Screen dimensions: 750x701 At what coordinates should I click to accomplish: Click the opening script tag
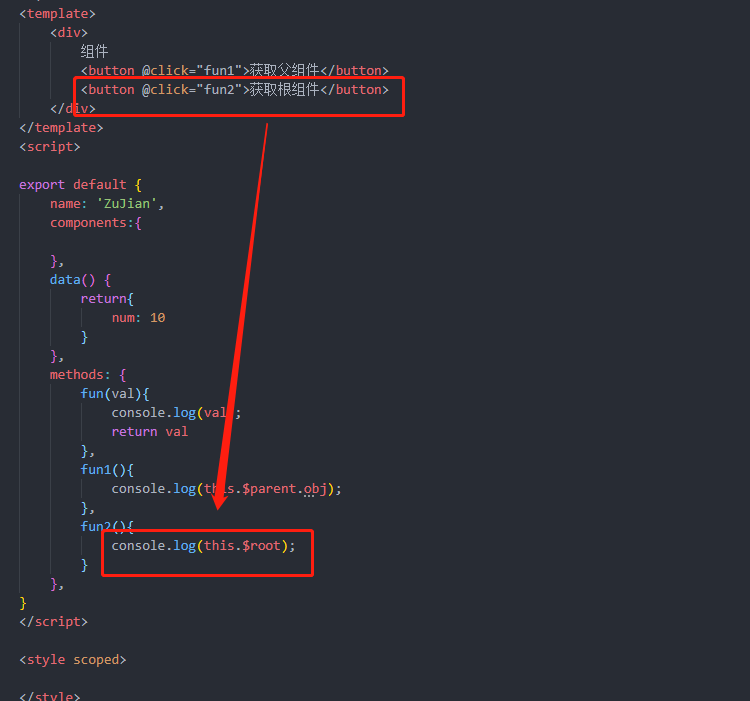coord(50,147)
